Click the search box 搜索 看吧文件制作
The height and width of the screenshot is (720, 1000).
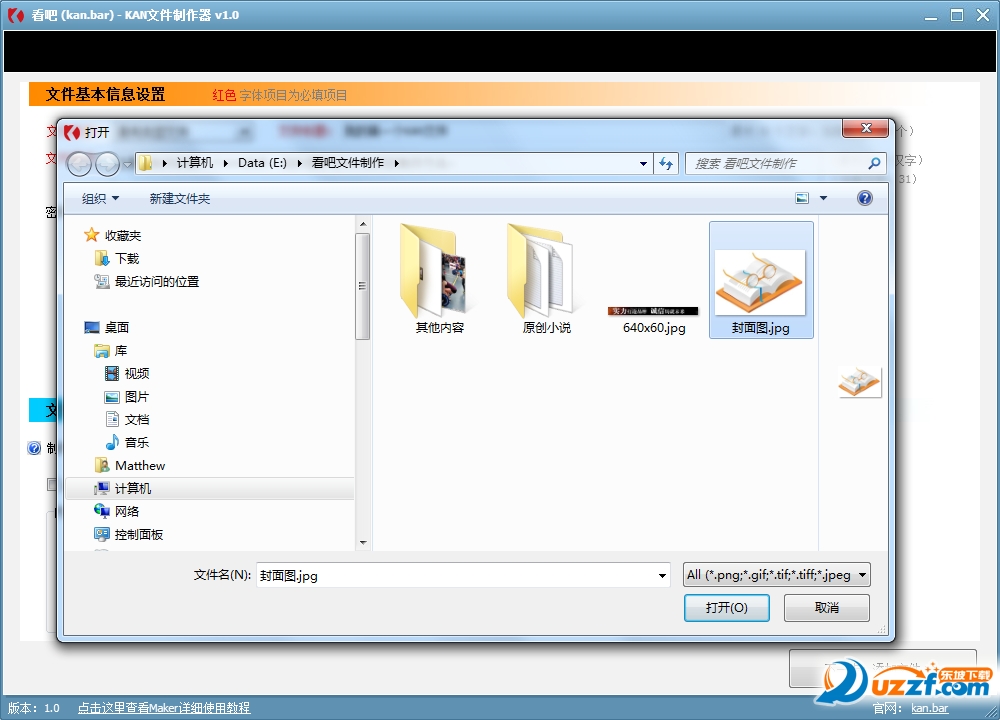779,163
